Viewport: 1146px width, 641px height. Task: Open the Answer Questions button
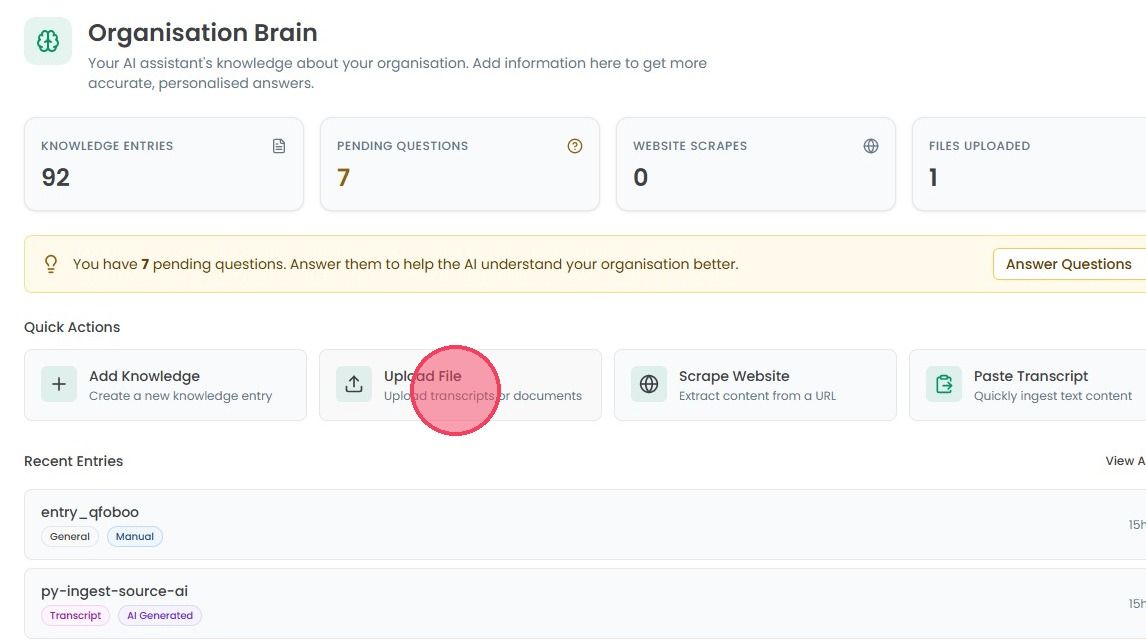[1069, 264]
